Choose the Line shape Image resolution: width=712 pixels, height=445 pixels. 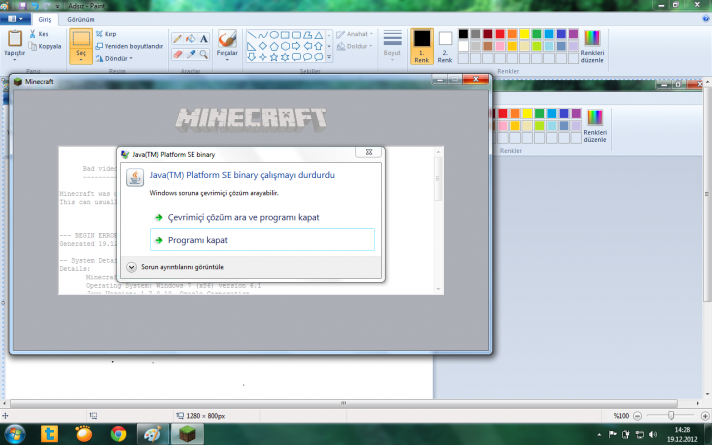tap(252, 35)
